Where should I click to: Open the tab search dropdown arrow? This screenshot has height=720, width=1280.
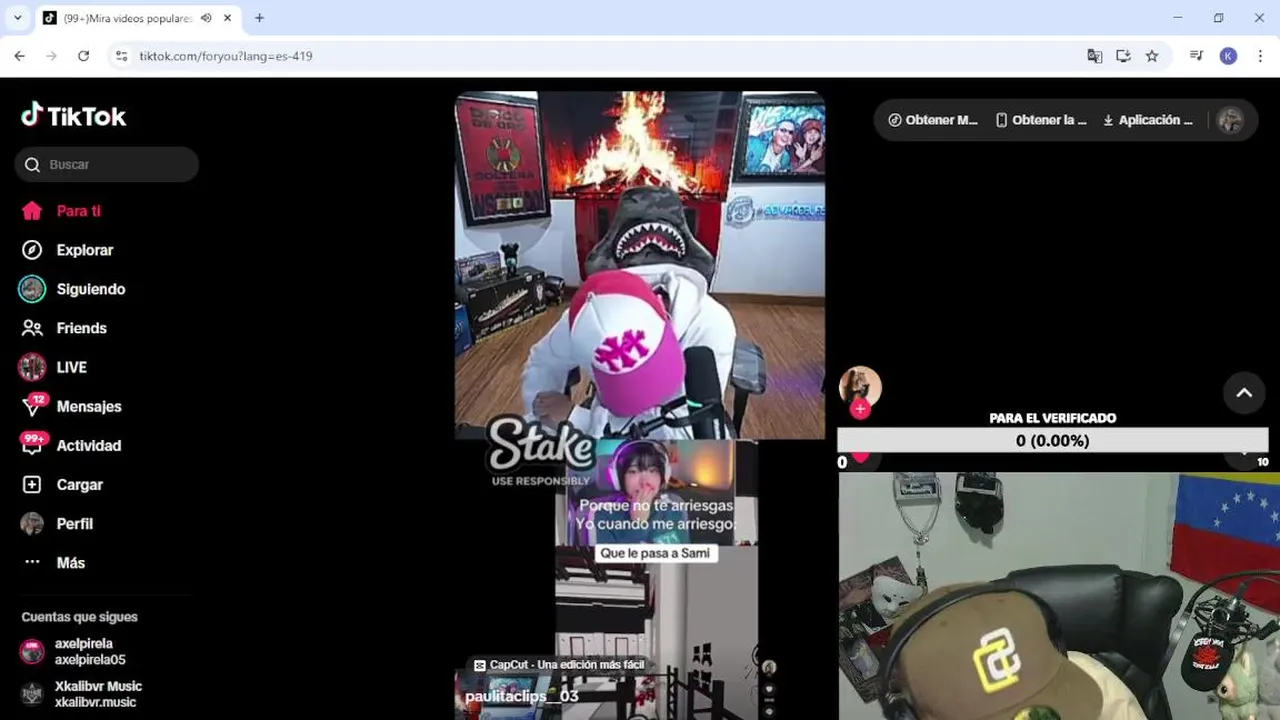click(x=17, y=18)
